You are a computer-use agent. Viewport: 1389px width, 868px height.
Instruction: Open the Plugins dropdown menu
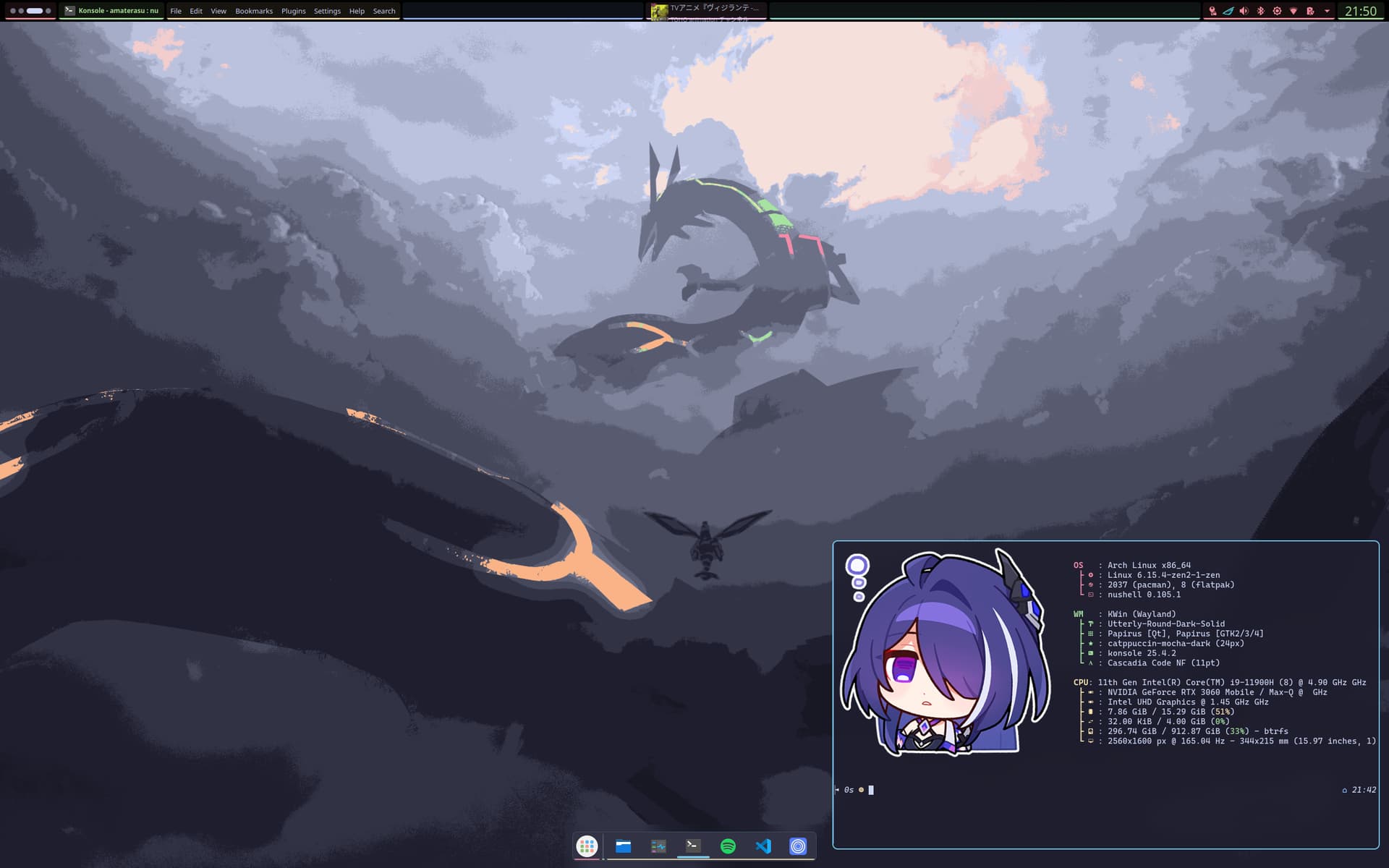[x=293, y=11]
